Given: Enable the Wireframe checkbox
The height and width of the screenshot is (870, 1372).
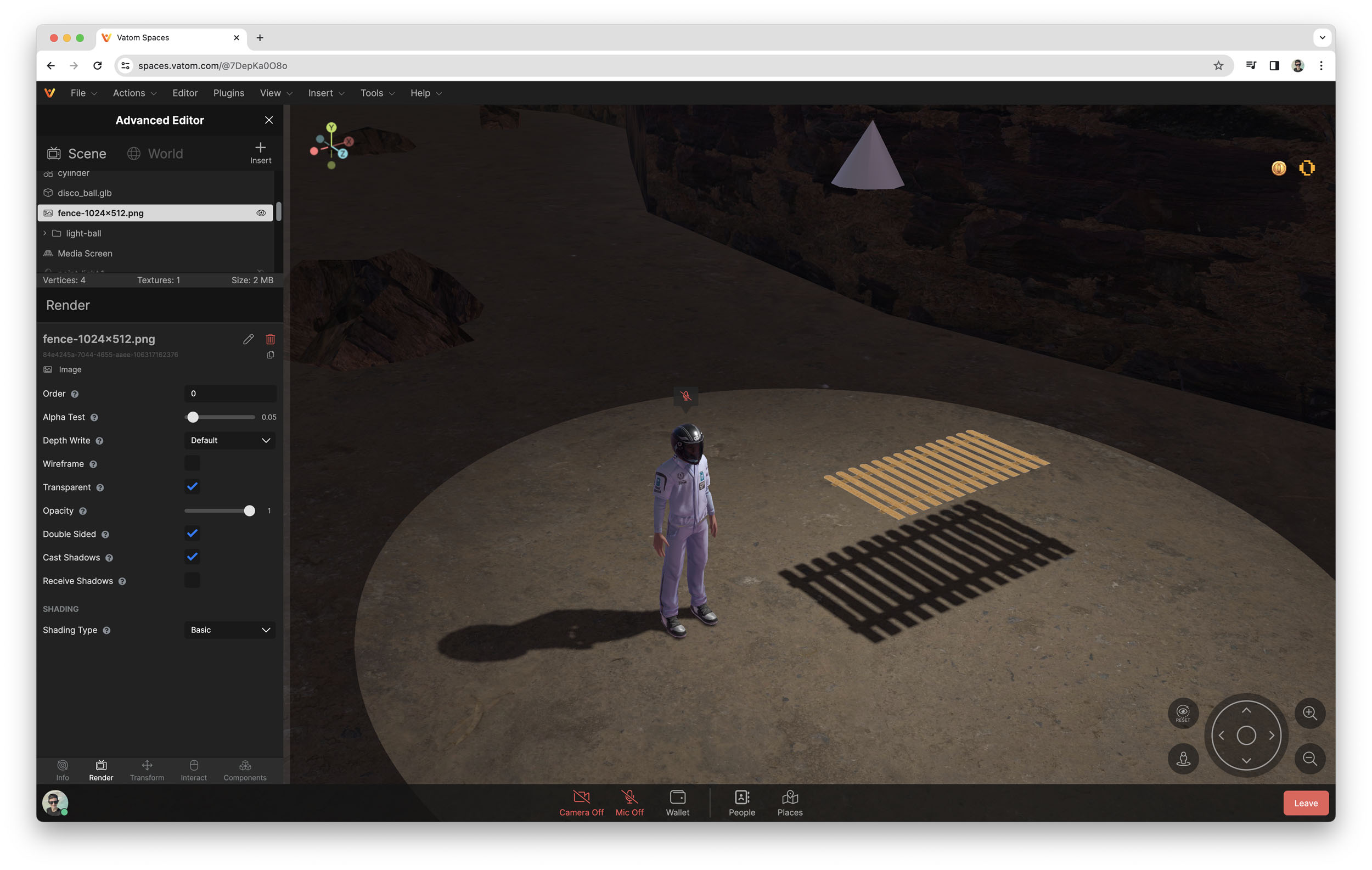Looking at the screenshot, I should (x=192, y=463).
